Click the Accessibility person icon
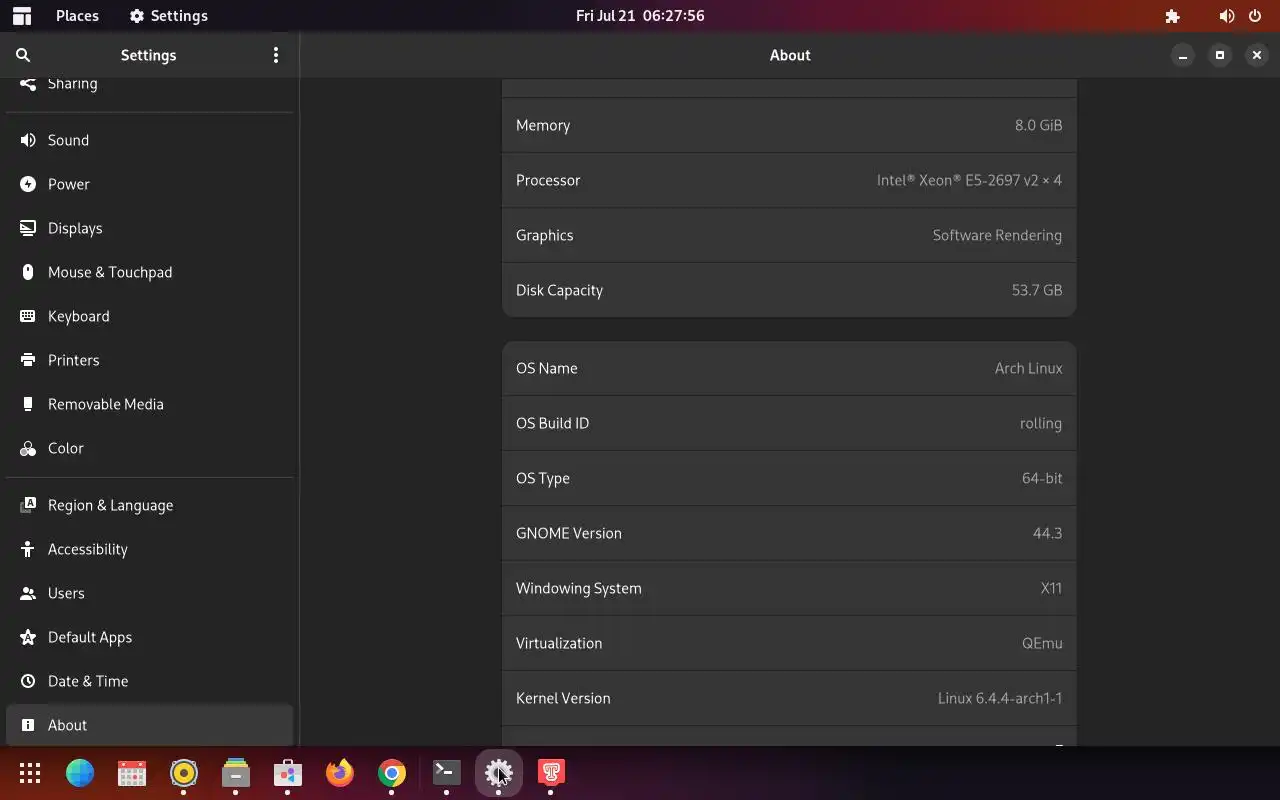 point(28,549)
